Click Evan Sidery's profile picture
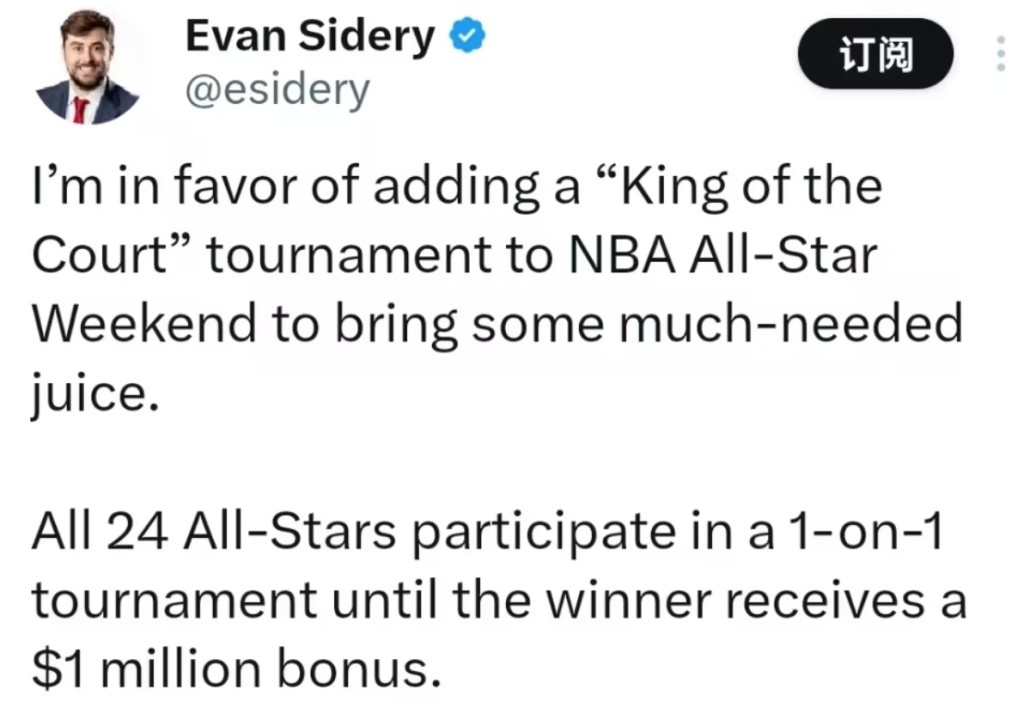The image size is (1024, 714). click(87, 67)
